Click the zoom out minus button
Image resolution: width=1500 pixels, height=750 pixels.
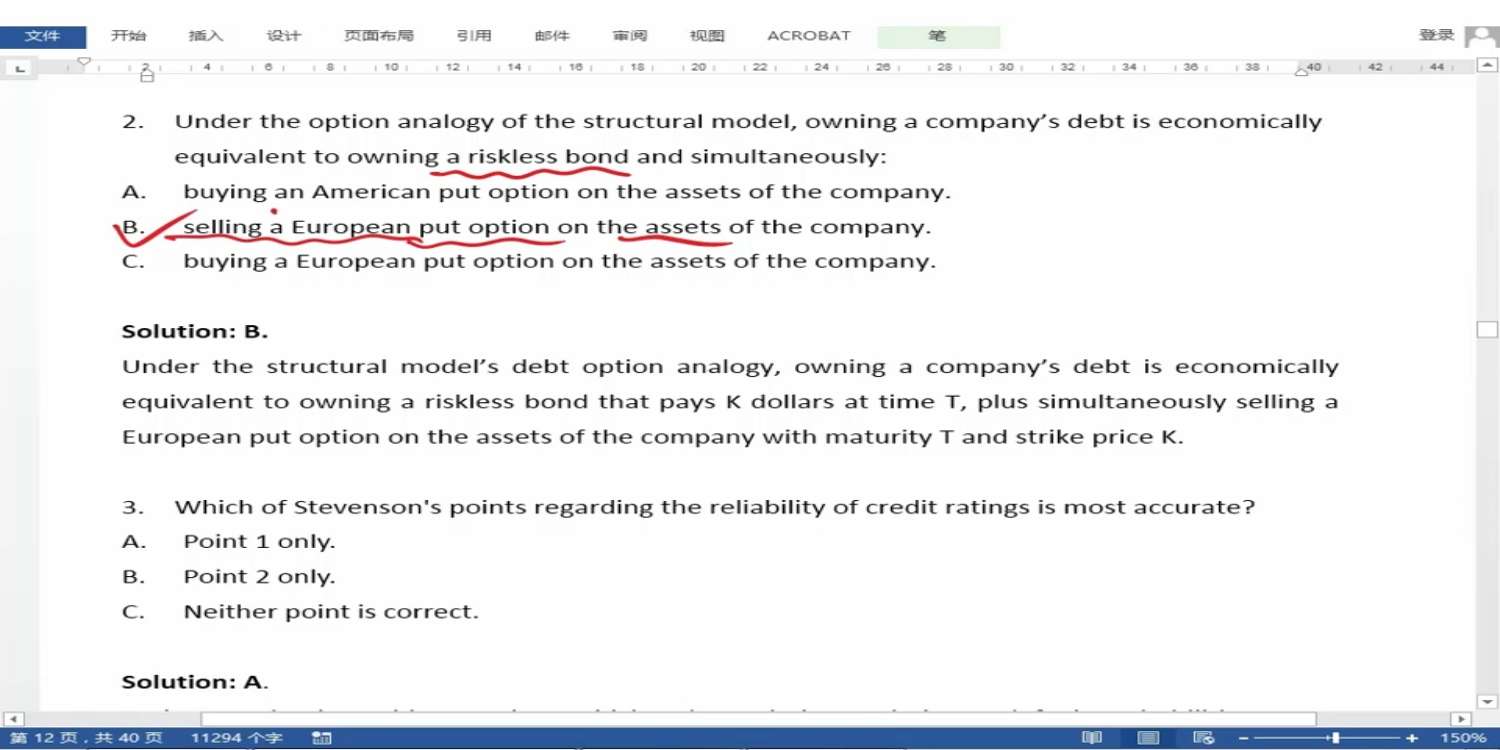1244,738
